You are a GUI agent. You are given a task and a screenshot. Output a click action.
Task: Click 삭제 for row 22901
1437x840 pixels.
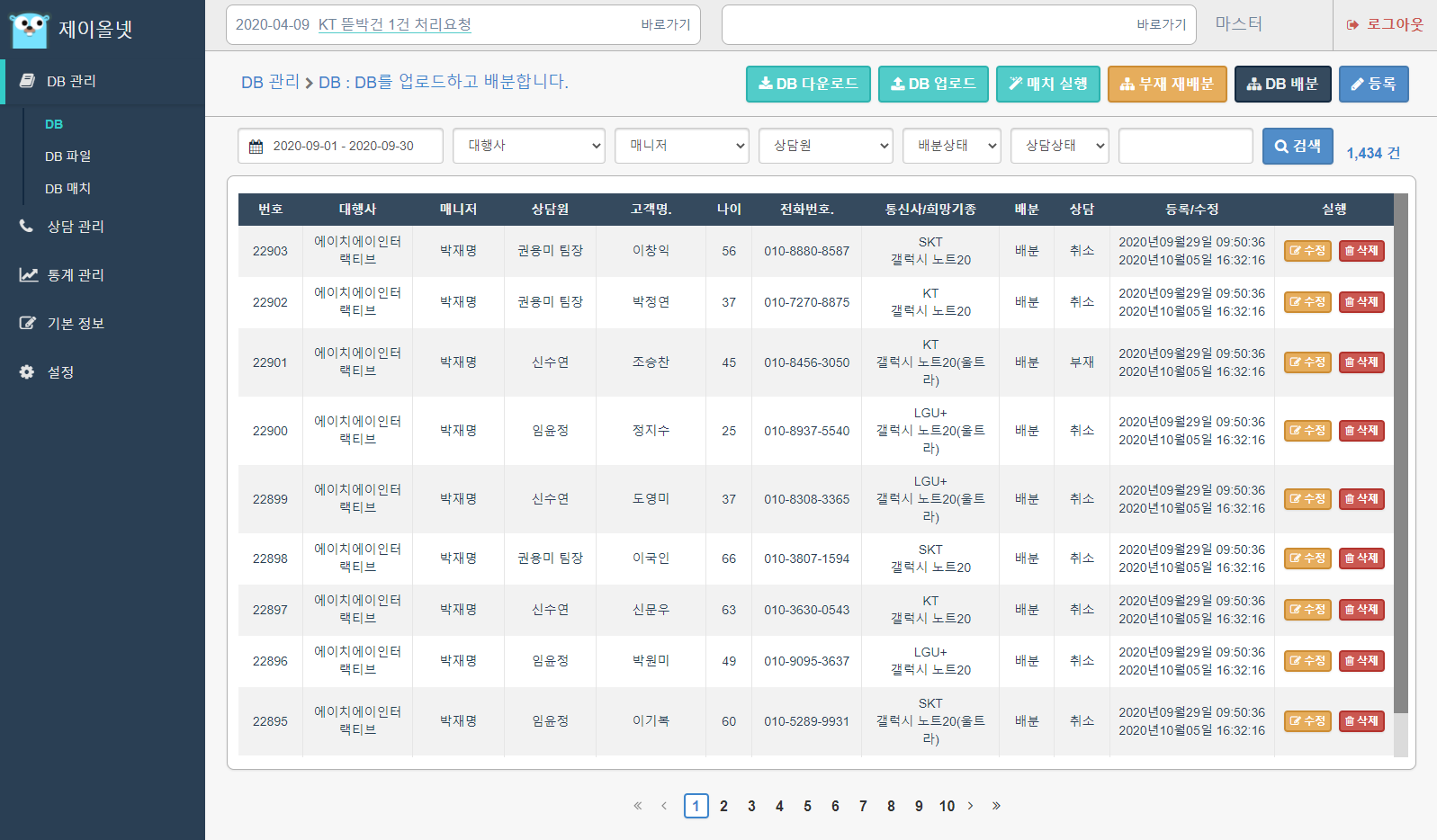tap(1361, 362)
